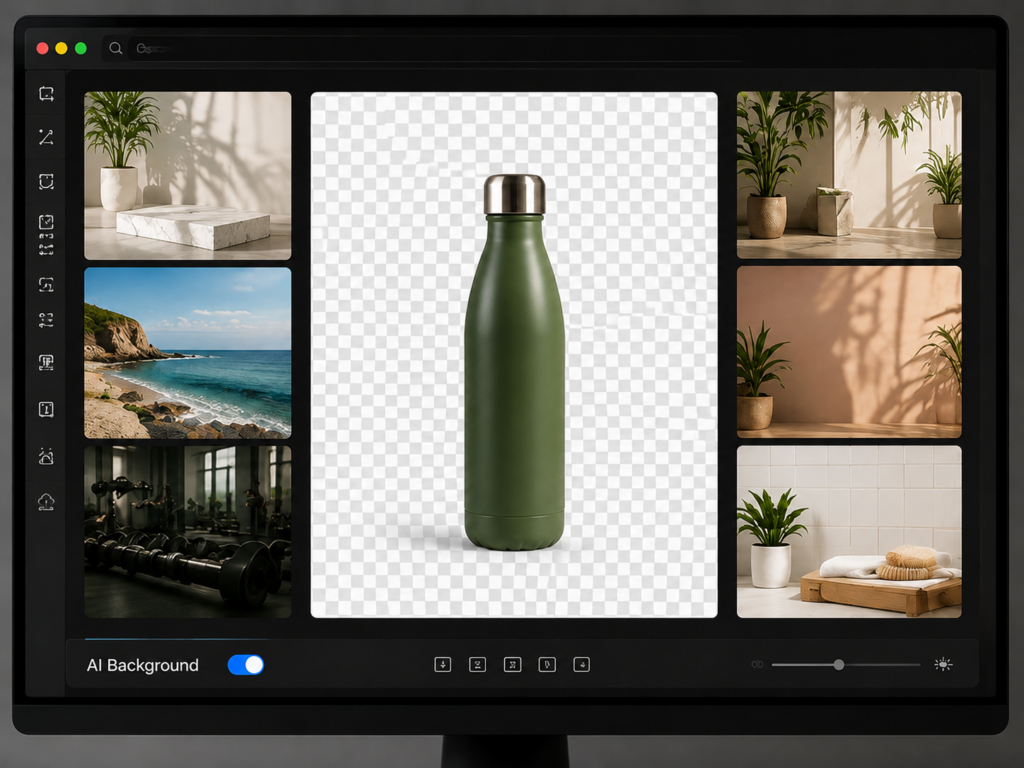
Task: Click second square icon in bottom toolbar
Action: (477, 665)
